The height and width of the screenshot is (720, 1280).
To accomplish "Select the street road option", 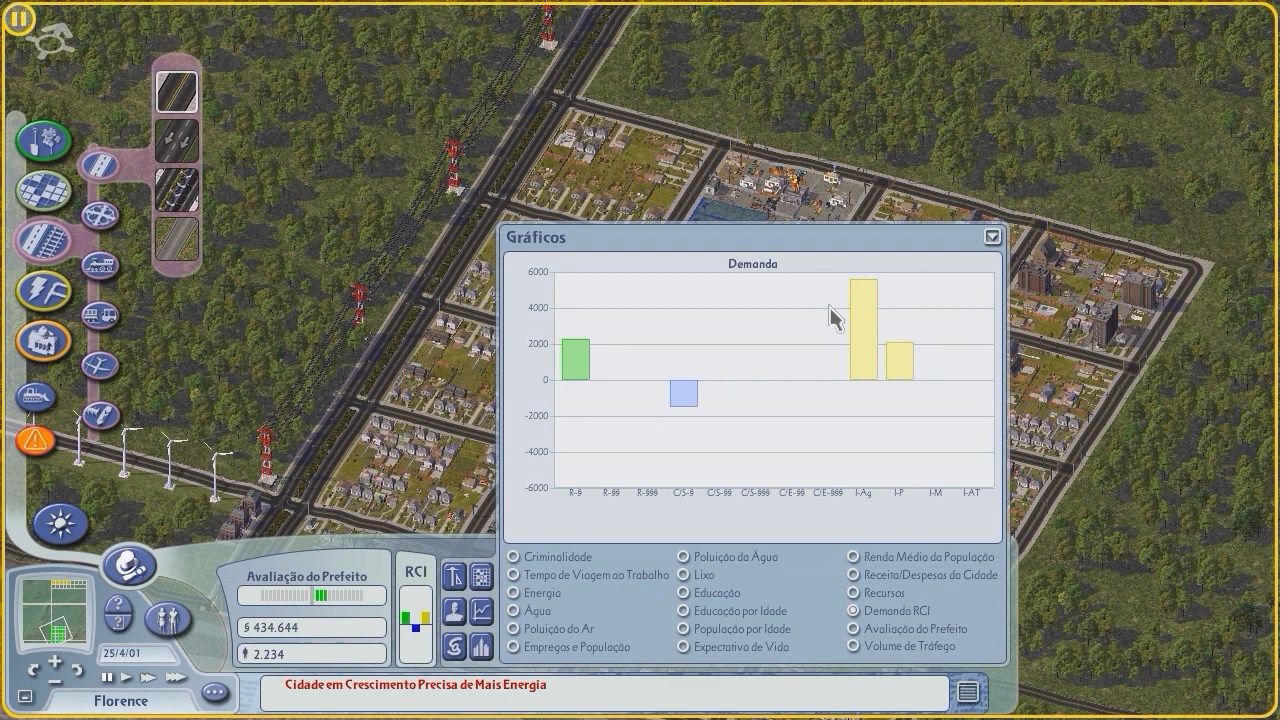I will [177, 238].
